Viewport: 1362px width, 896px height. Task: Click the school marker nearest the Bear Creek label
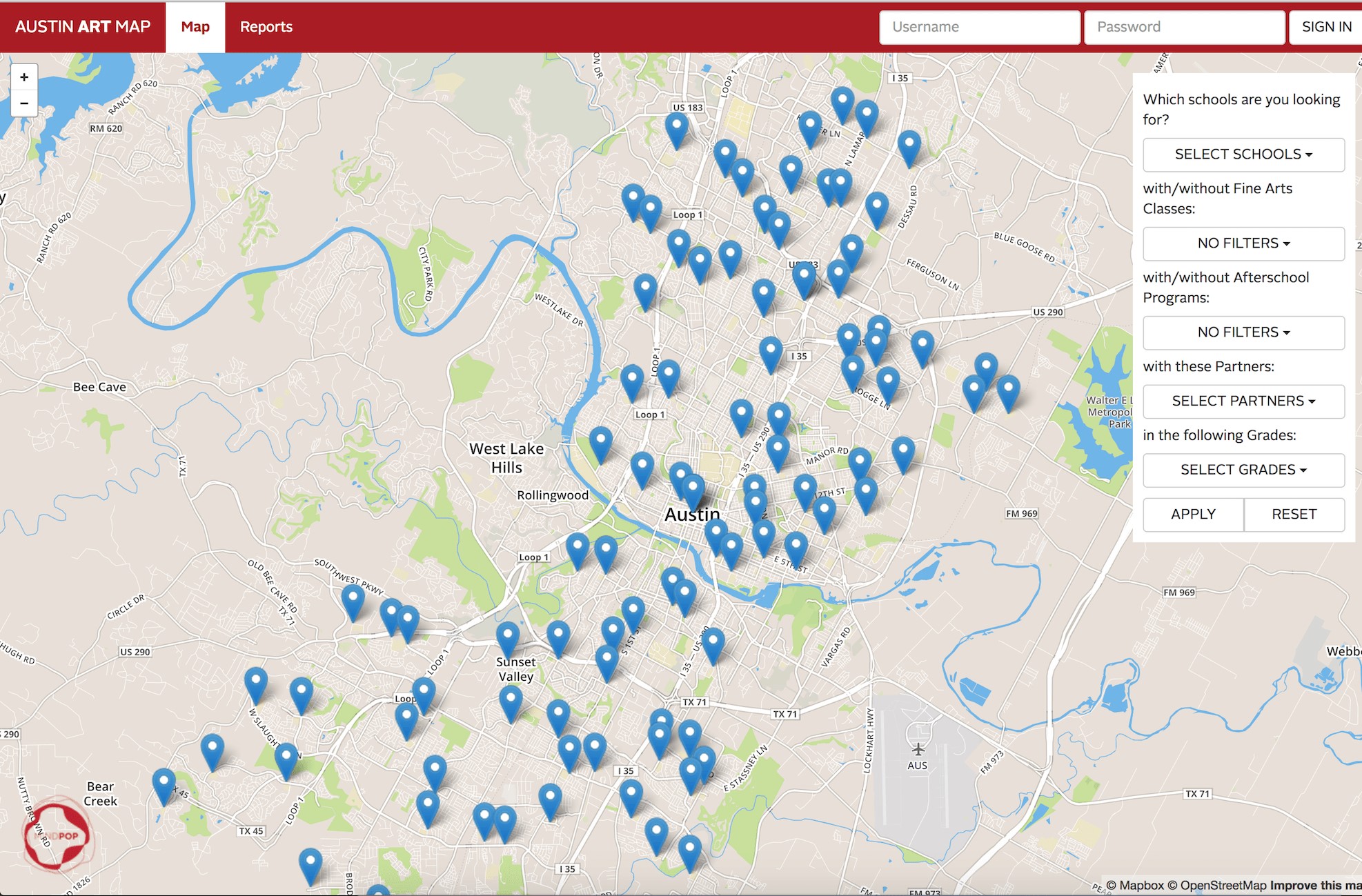pyautogui.click(x=164, y=784)
